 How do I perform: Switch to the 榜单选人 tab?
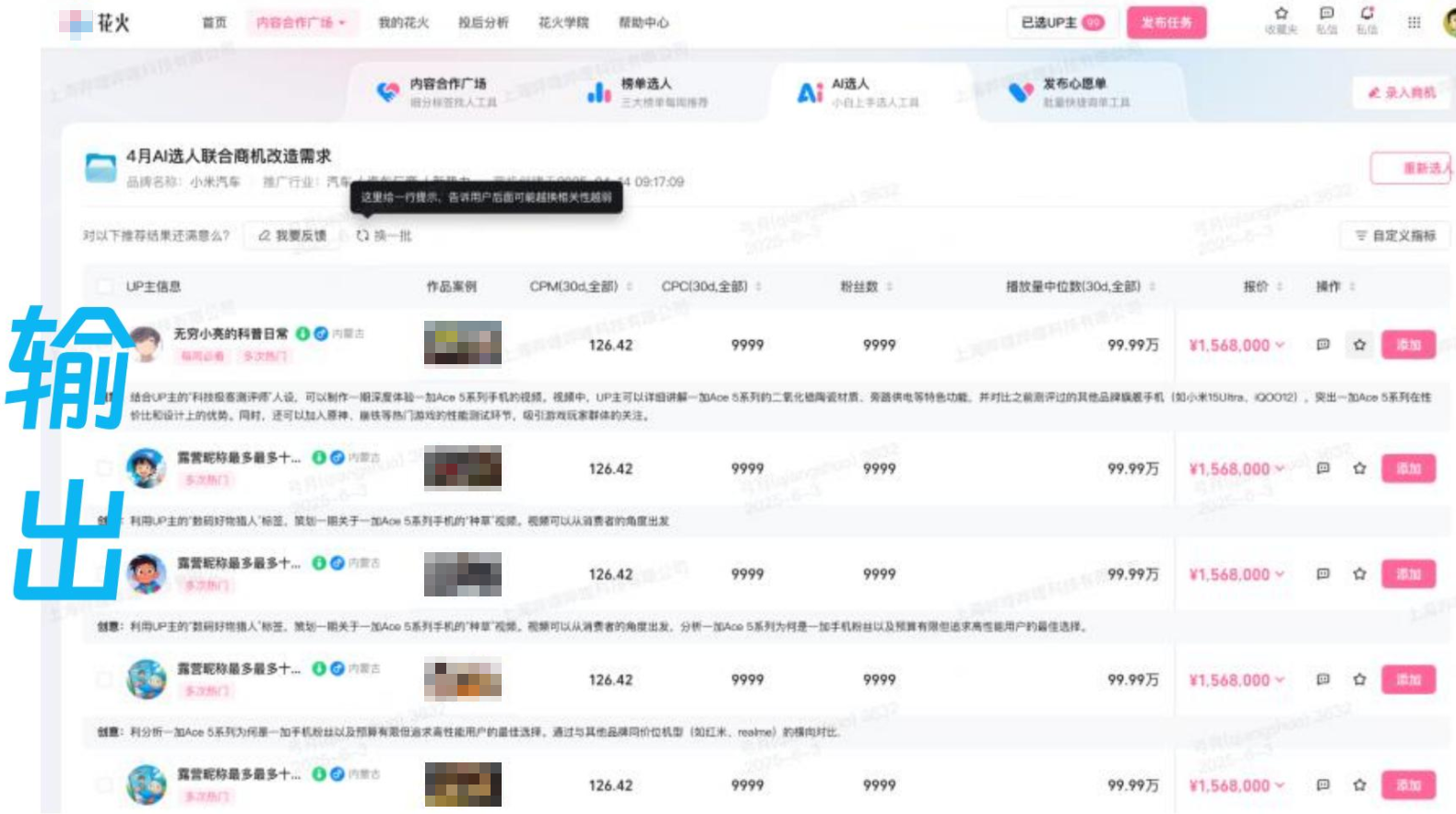pyautogui.click(x=648, y=92)
